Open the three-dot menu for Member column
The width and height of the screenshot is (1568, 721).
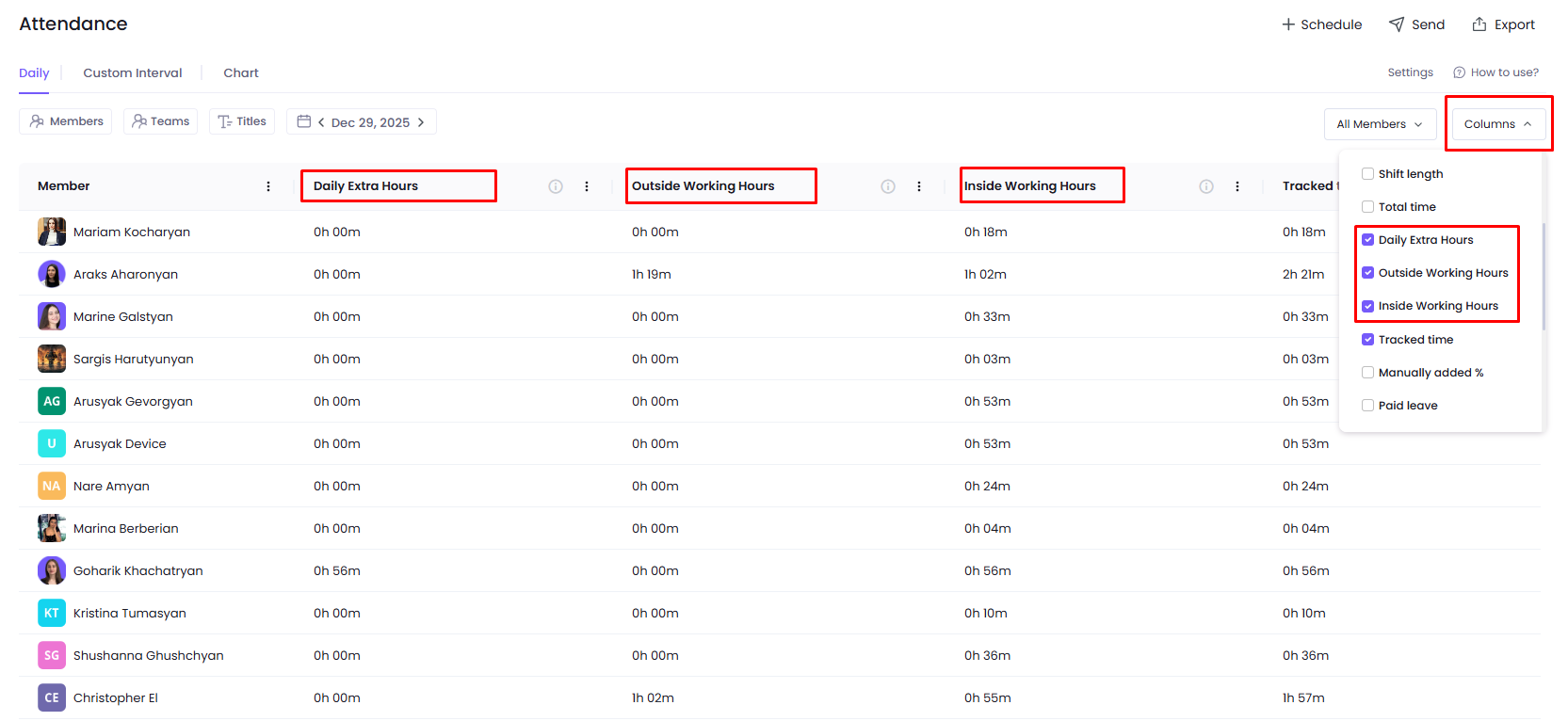pos(268,186)
